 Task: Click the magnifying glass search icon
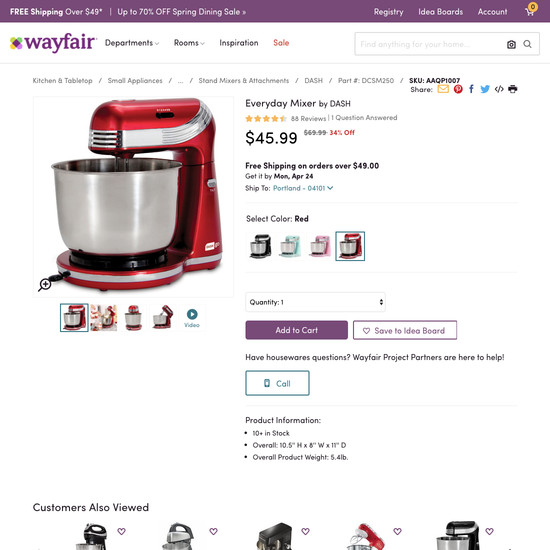tap(527, 44)
